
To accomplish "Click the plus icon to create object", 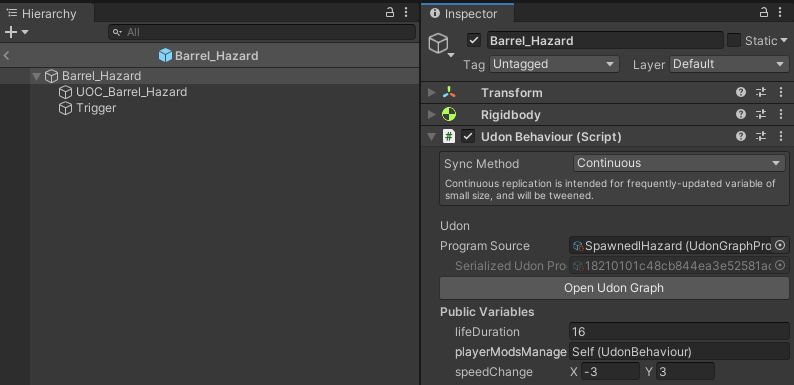I will tap(11, 32).
